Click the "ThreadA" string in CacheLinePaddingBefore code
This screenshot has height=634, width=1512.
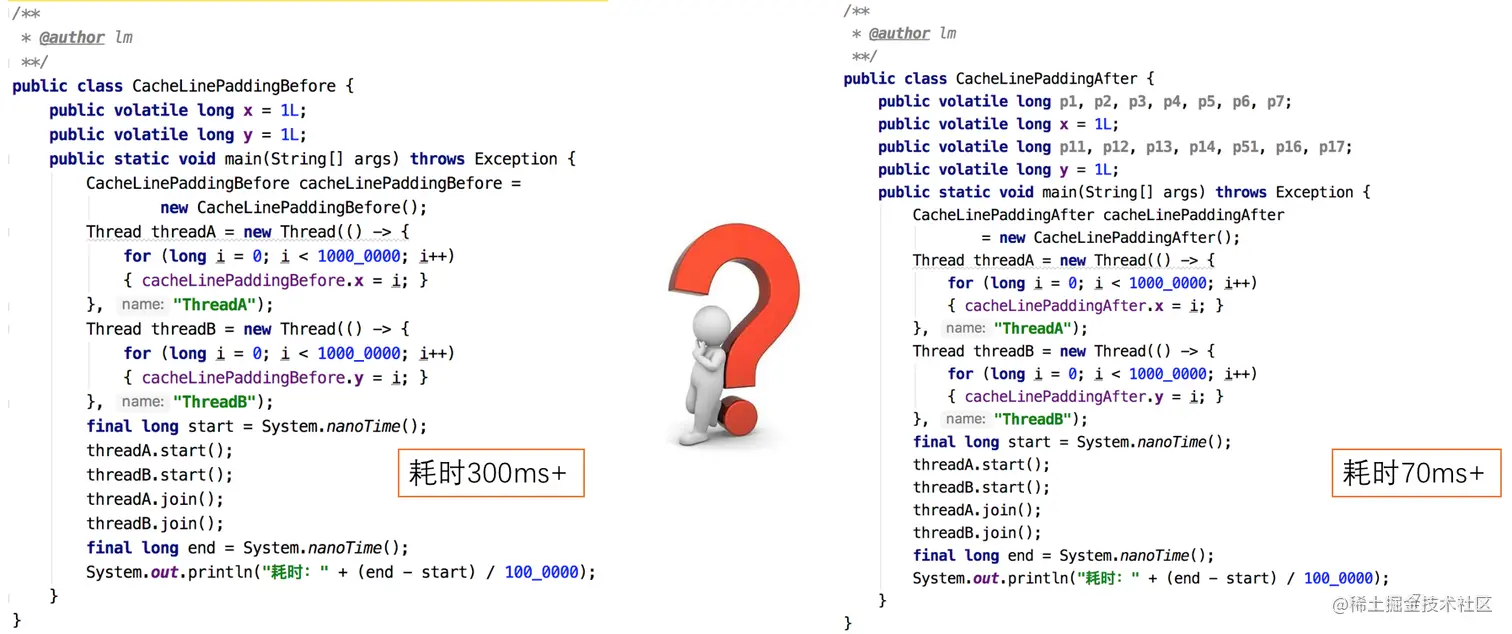[x=217, y=305]
